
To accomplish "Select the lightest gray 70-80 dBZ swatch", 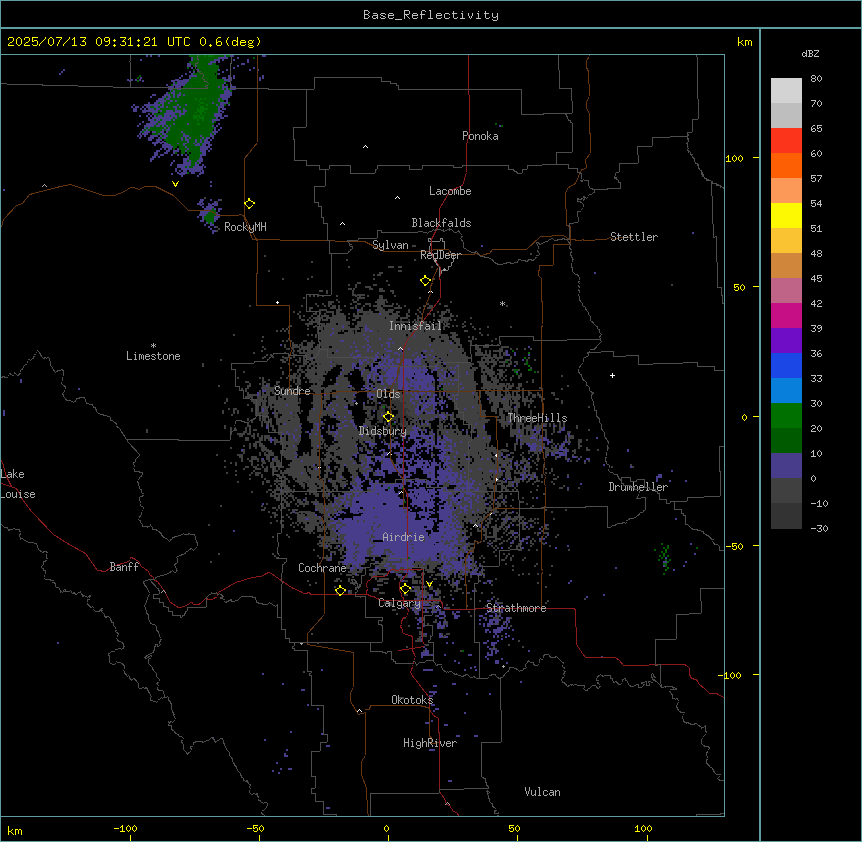I will point(786,91).
